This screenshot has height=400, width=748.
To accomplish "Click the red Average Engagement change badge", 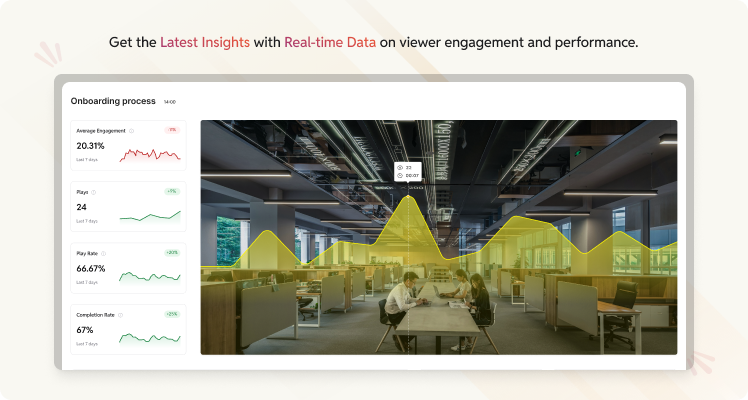I will 172,130.
